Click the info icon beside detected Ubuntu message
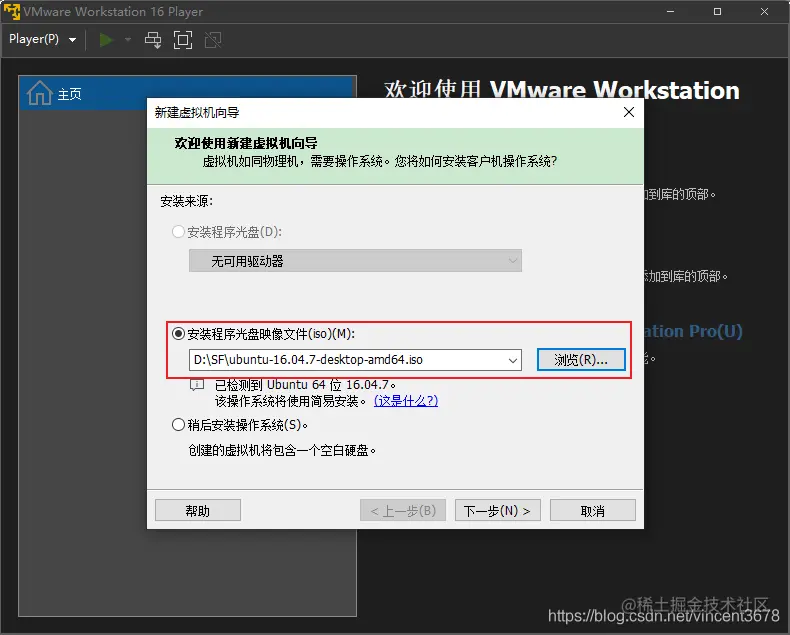 pyautogui.click(x=196, y=385)
